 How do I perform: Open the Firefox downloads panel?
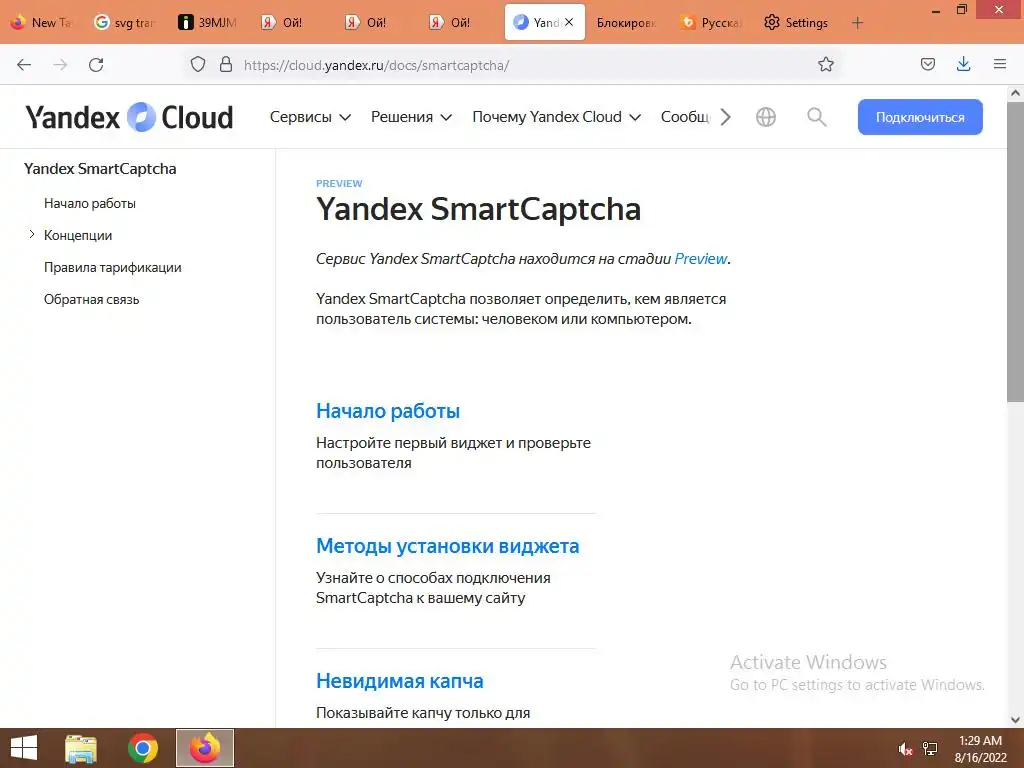(x=963, y=64)
